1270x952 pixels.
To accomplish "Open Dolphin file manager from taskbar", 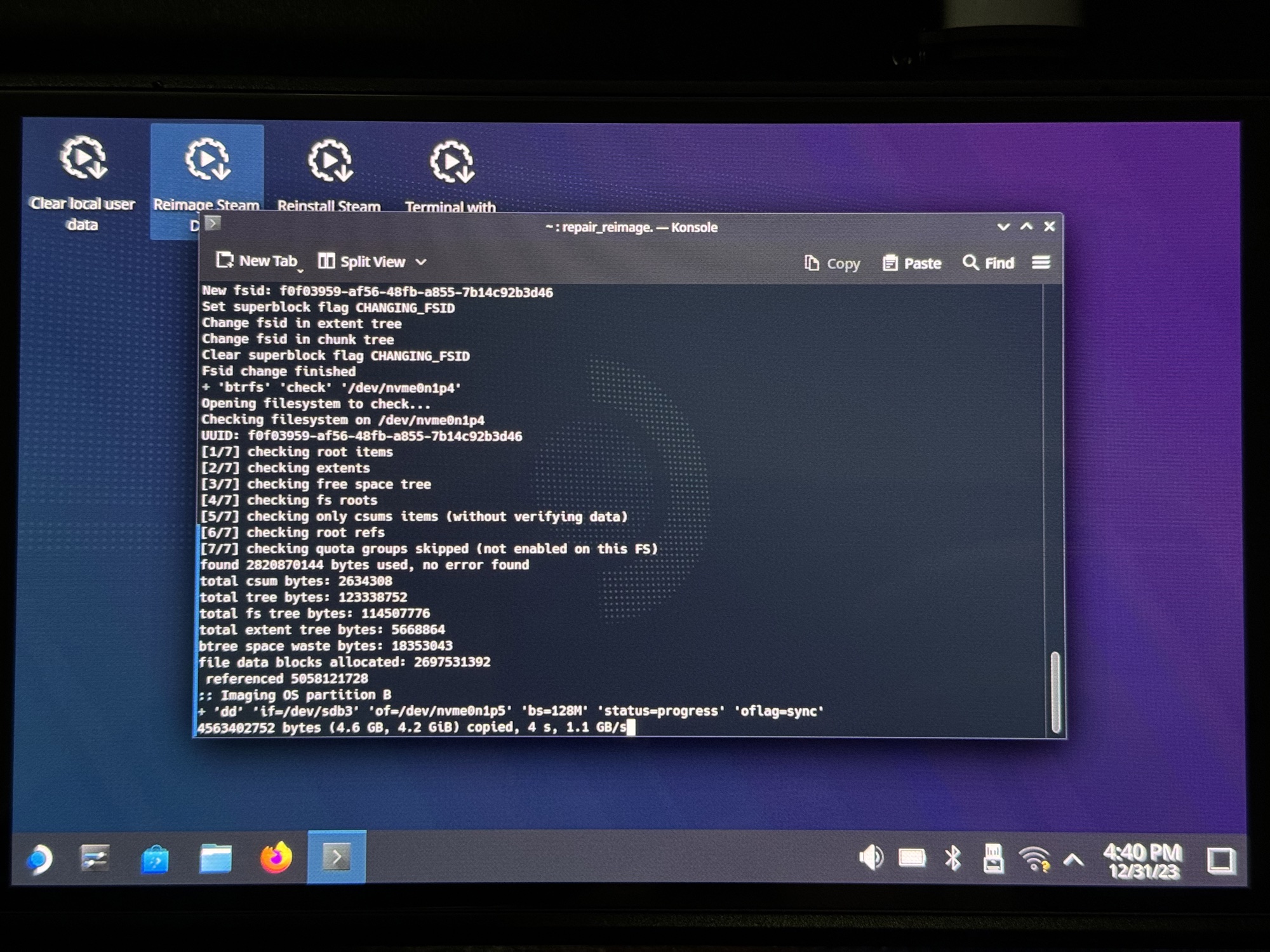I will coord(215,859).
